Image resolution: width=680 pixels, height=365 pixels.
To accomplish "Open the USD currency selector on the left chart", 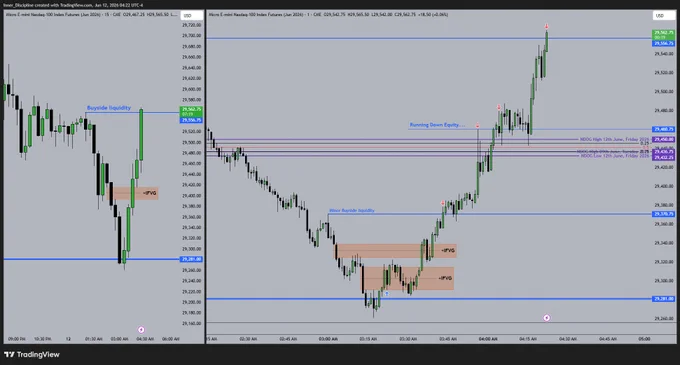I will point(191,16).
